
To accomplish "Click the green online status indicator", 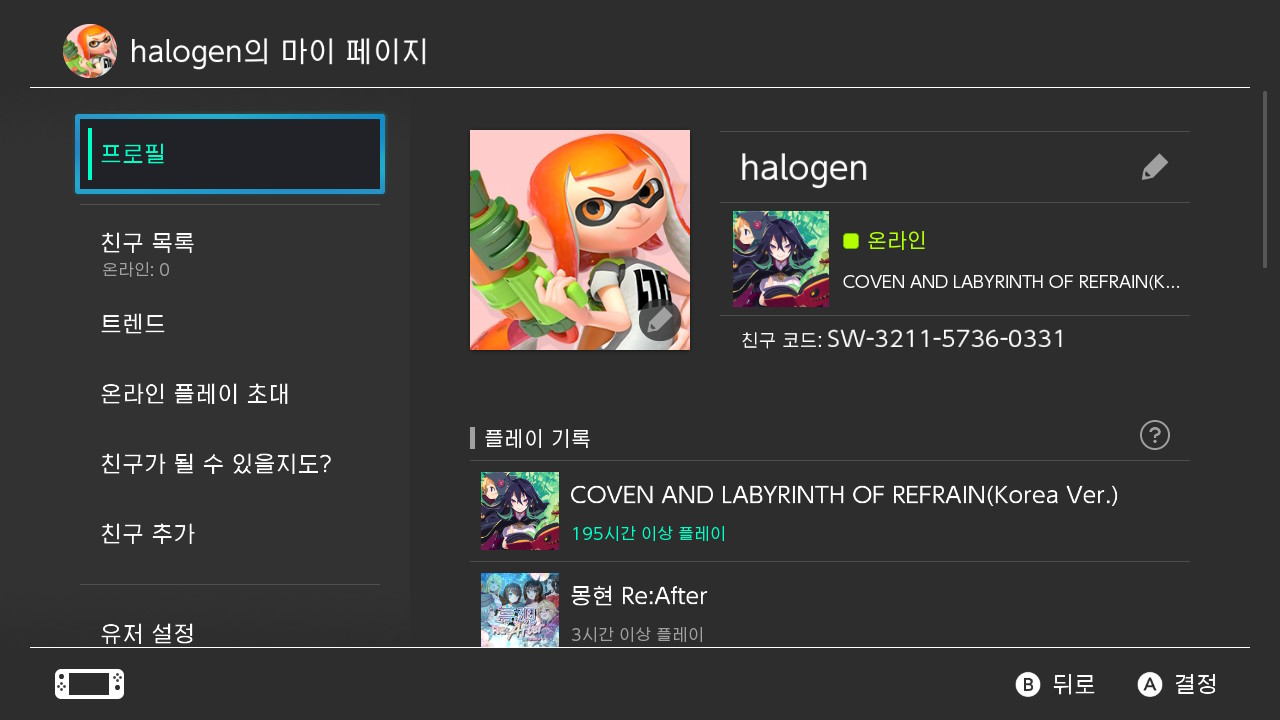I will click(851, 240).
